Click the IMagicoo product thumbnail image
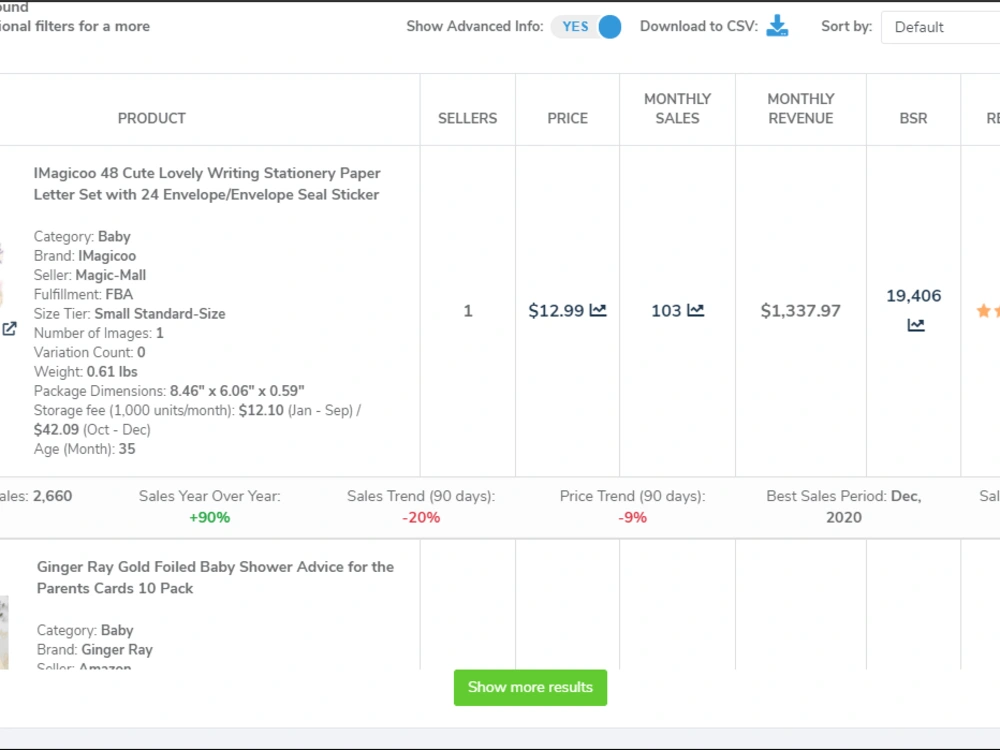 1,274
